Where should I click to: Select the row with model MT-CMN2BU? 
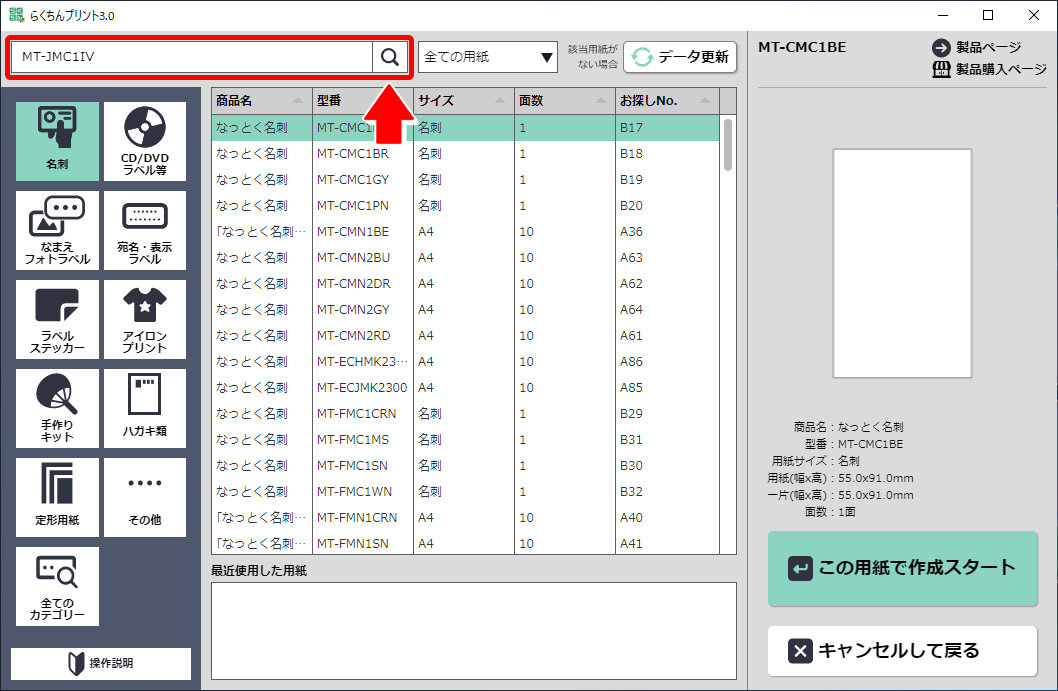(x=466, y=258)
